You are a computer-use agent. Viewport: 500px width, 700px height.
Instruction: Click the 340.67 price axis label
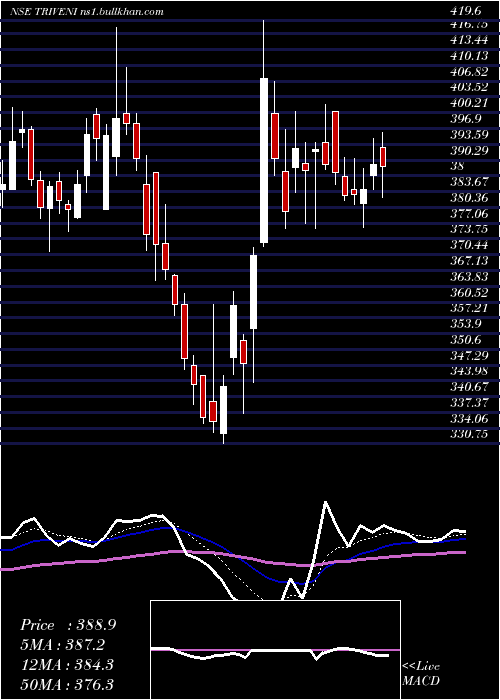[x=469, y=388]
